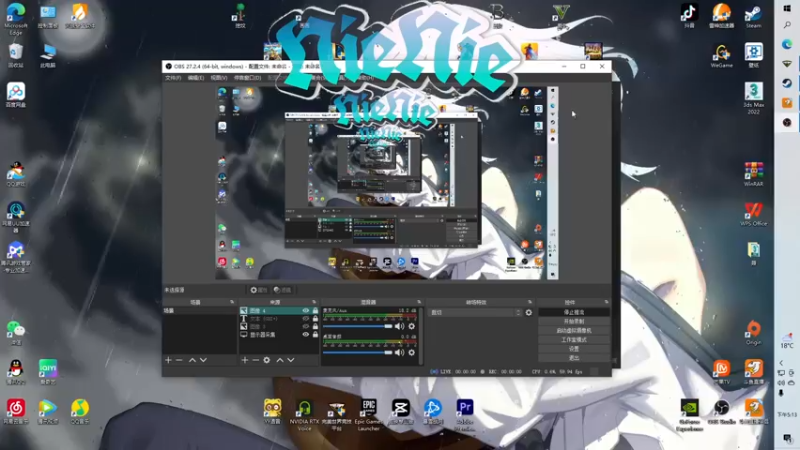Open GeForce Experience desktop icon
The image size is (800, 450).
[x=689, y=414]
